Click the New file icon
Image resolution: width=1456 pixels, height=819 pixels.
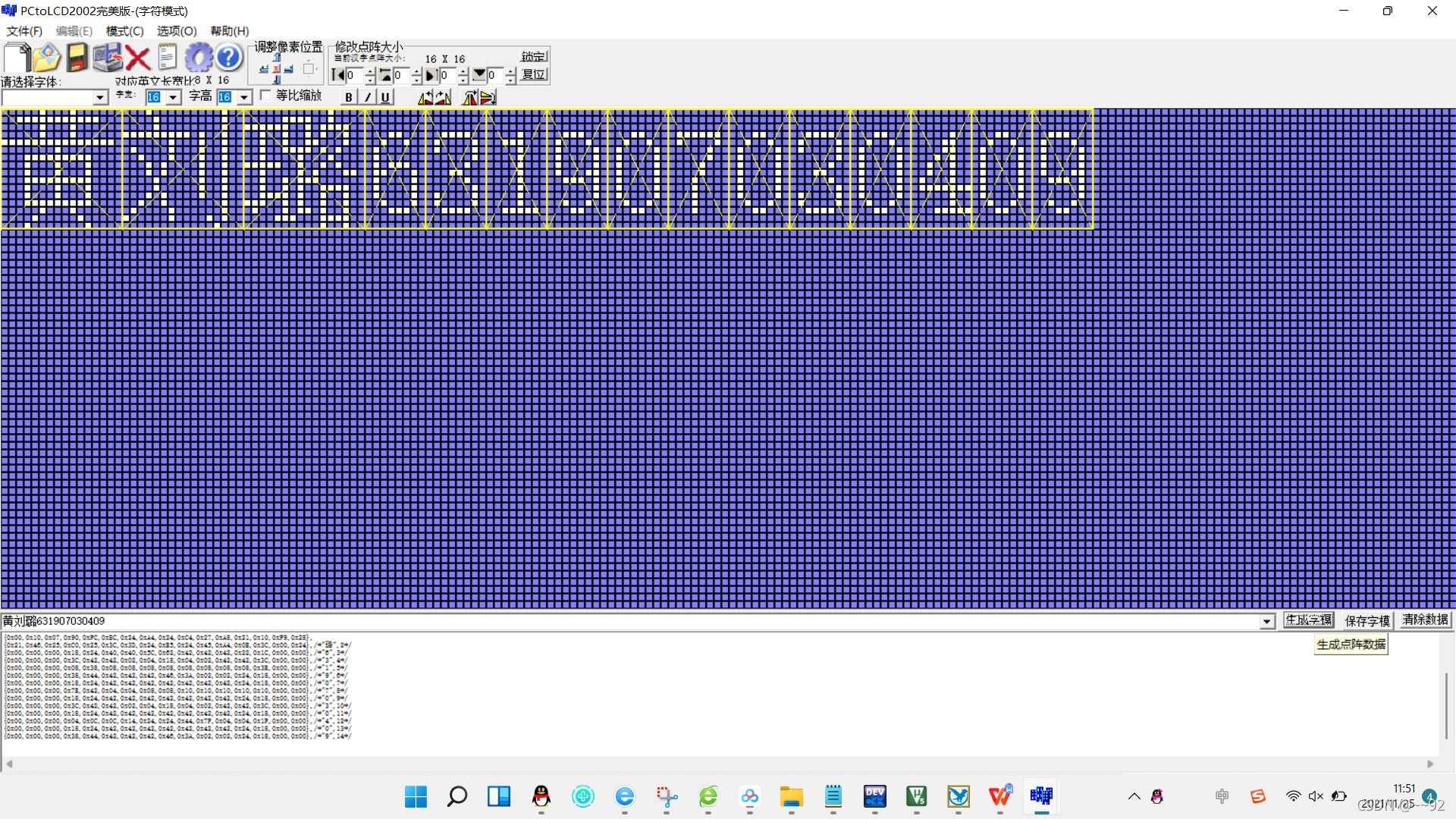pos(17,58)
